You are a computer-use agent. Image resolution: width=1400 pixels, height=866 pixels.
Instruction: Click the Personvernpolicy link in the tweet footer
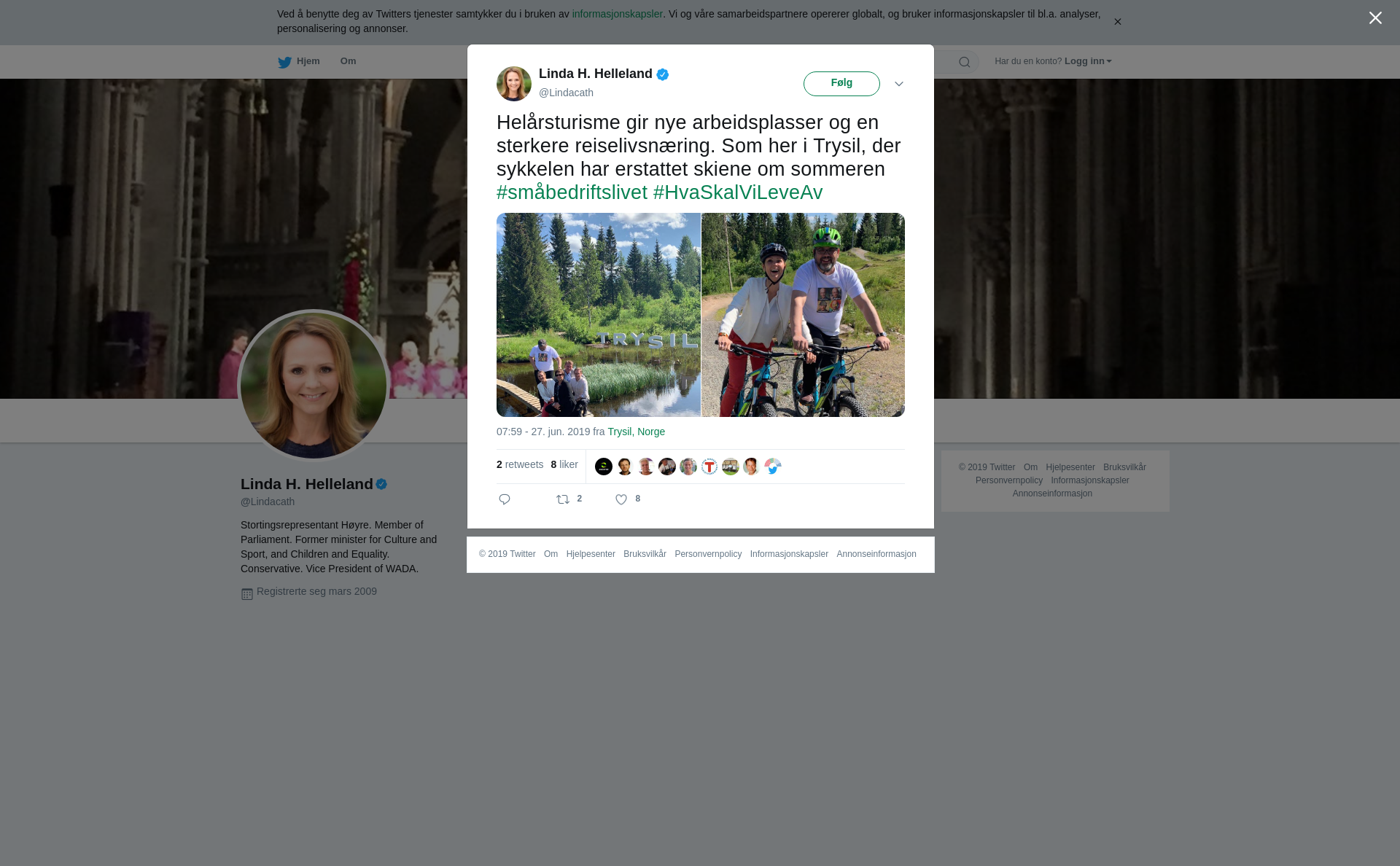708,554
